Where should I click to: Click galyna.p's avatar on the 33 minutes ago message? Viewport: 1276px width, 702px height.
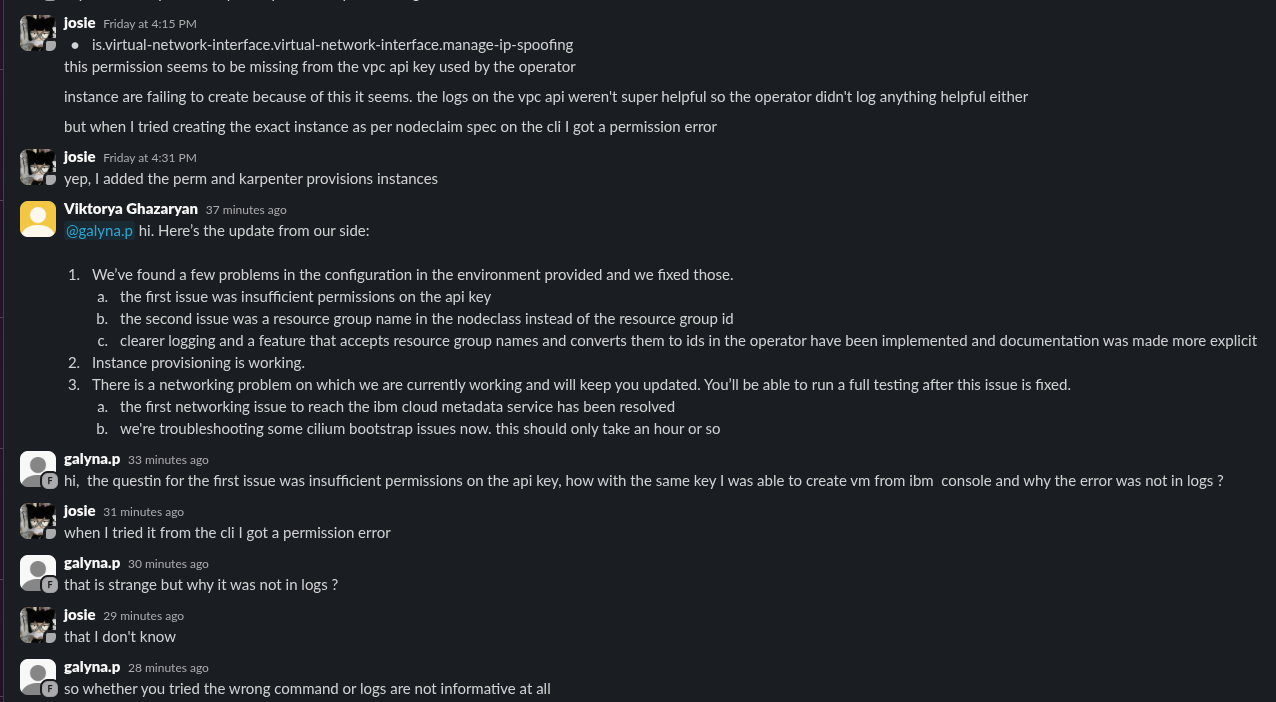pos(37,469)
